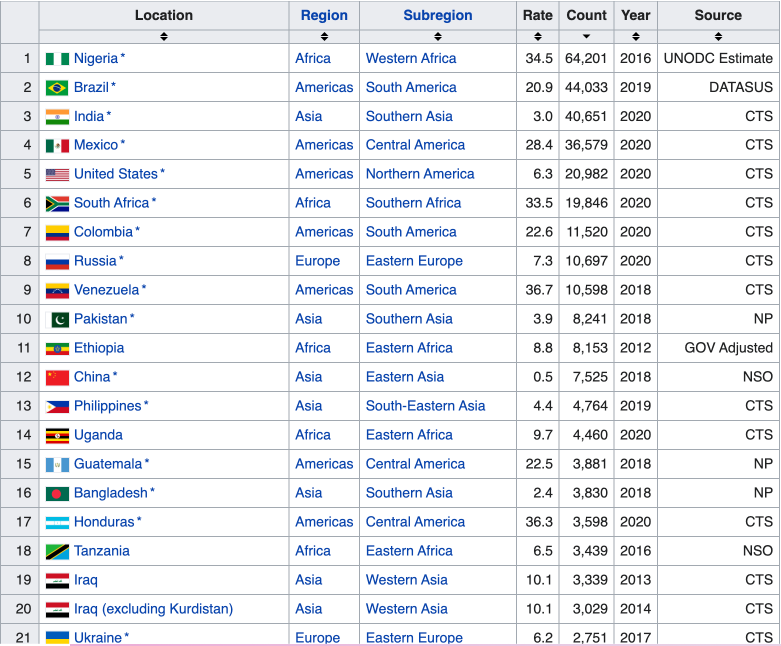Click the Philippines flag icon
Screen dimensions: 781x646
pos(57,407)
